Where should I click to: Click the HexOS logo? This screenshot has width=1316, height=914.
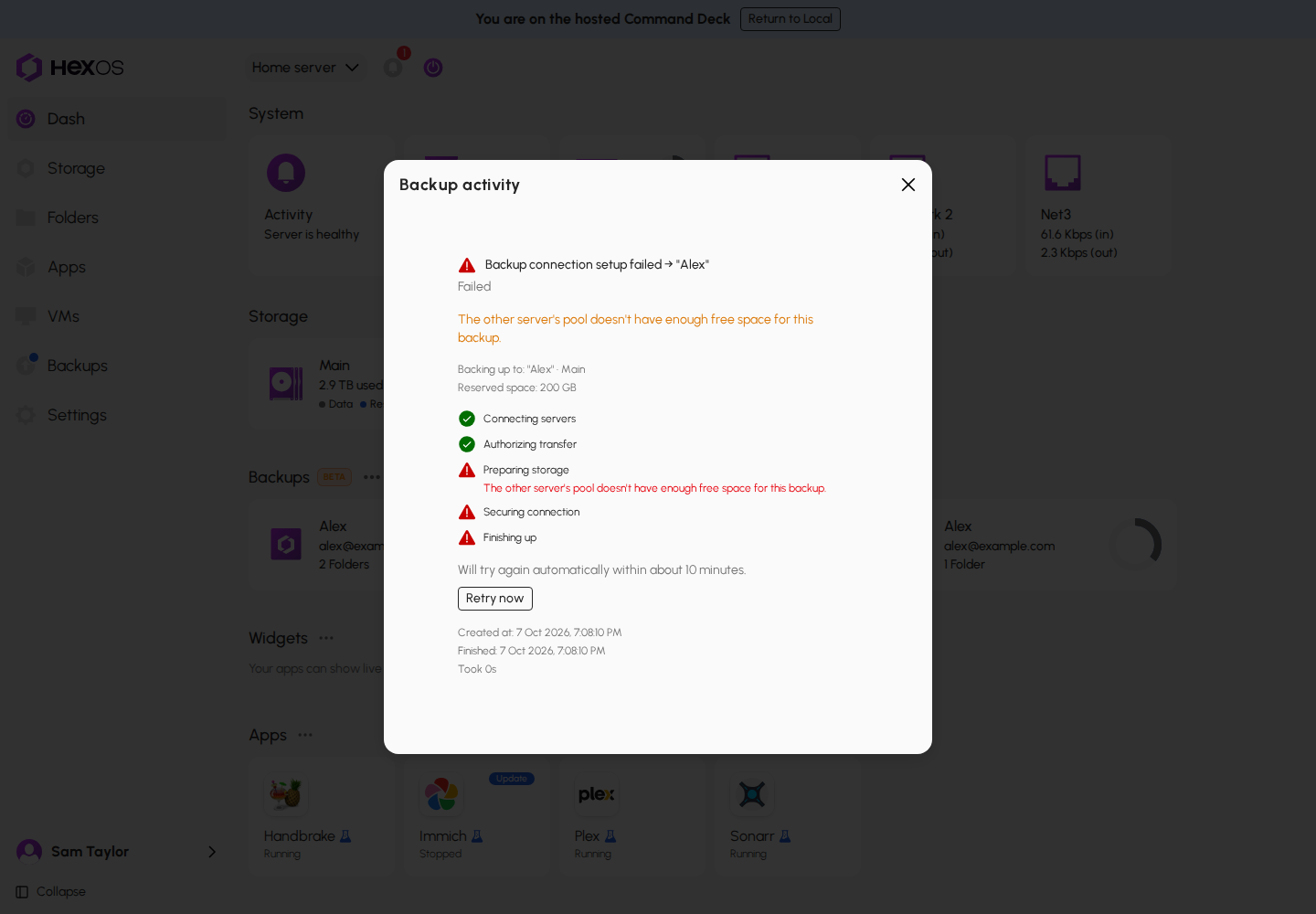pyautogui.click(x=69, y=68)
